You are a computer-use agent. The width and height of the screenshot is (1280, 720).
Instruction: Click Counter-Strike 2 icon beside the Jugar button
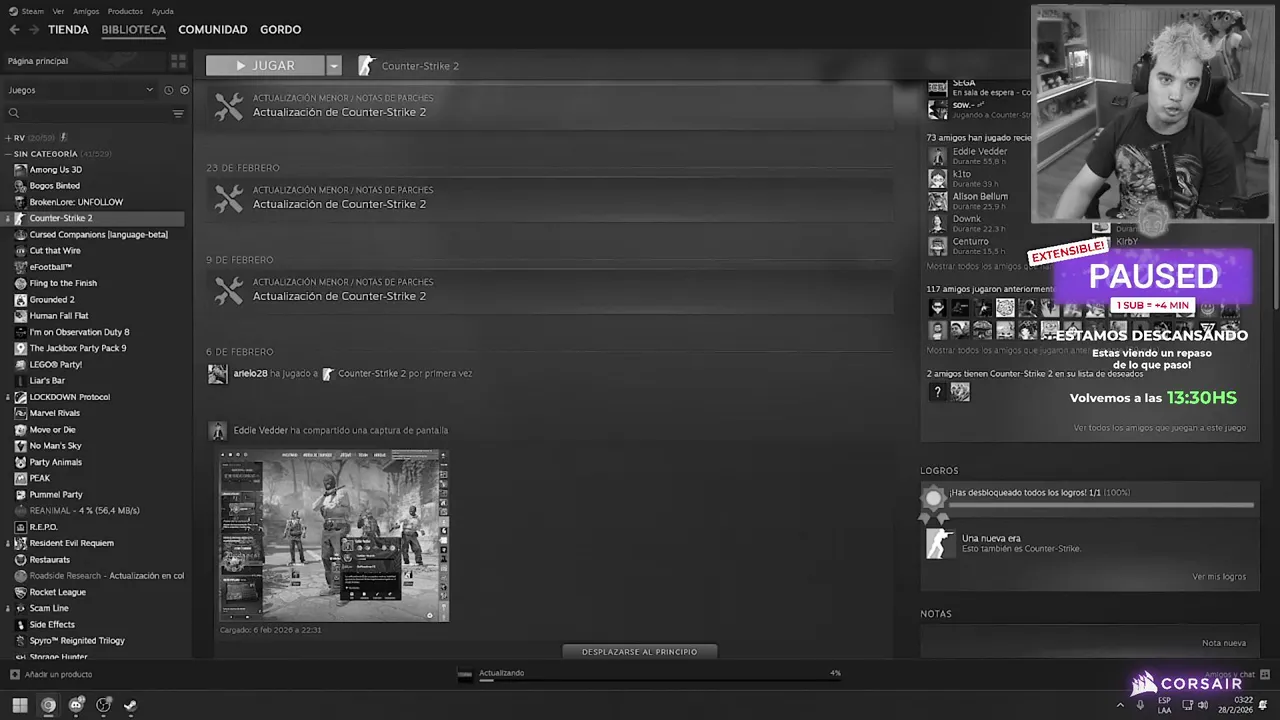(x=367, y=66)
